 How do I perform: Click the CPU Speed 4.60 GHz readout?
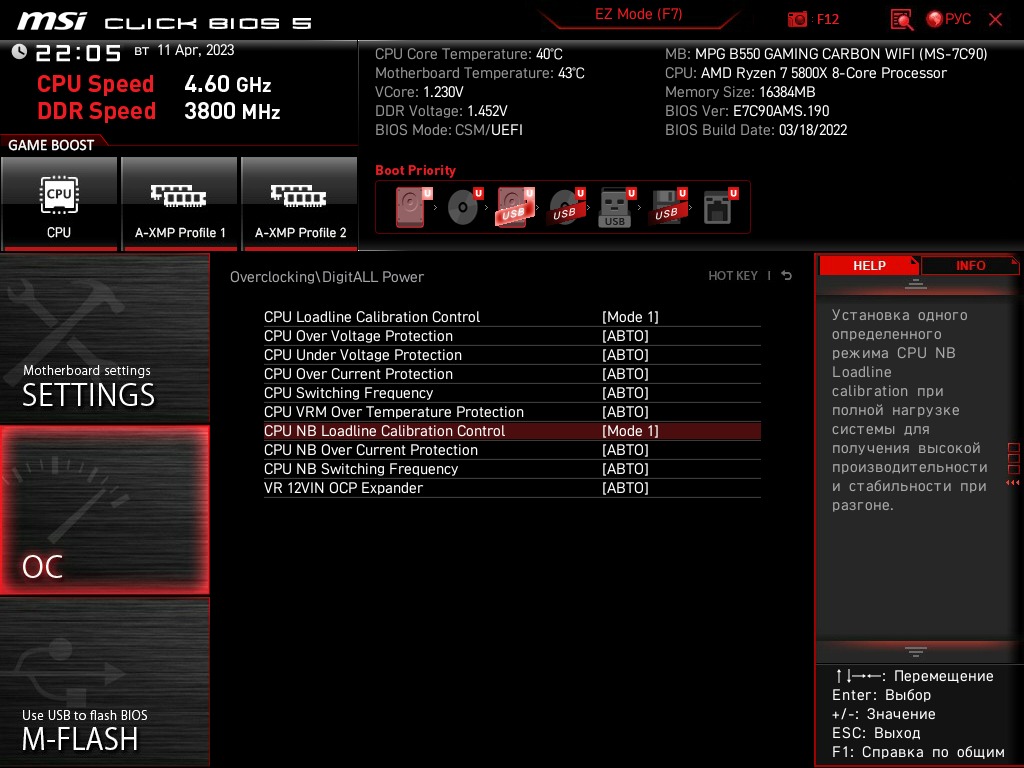(154, 84)
